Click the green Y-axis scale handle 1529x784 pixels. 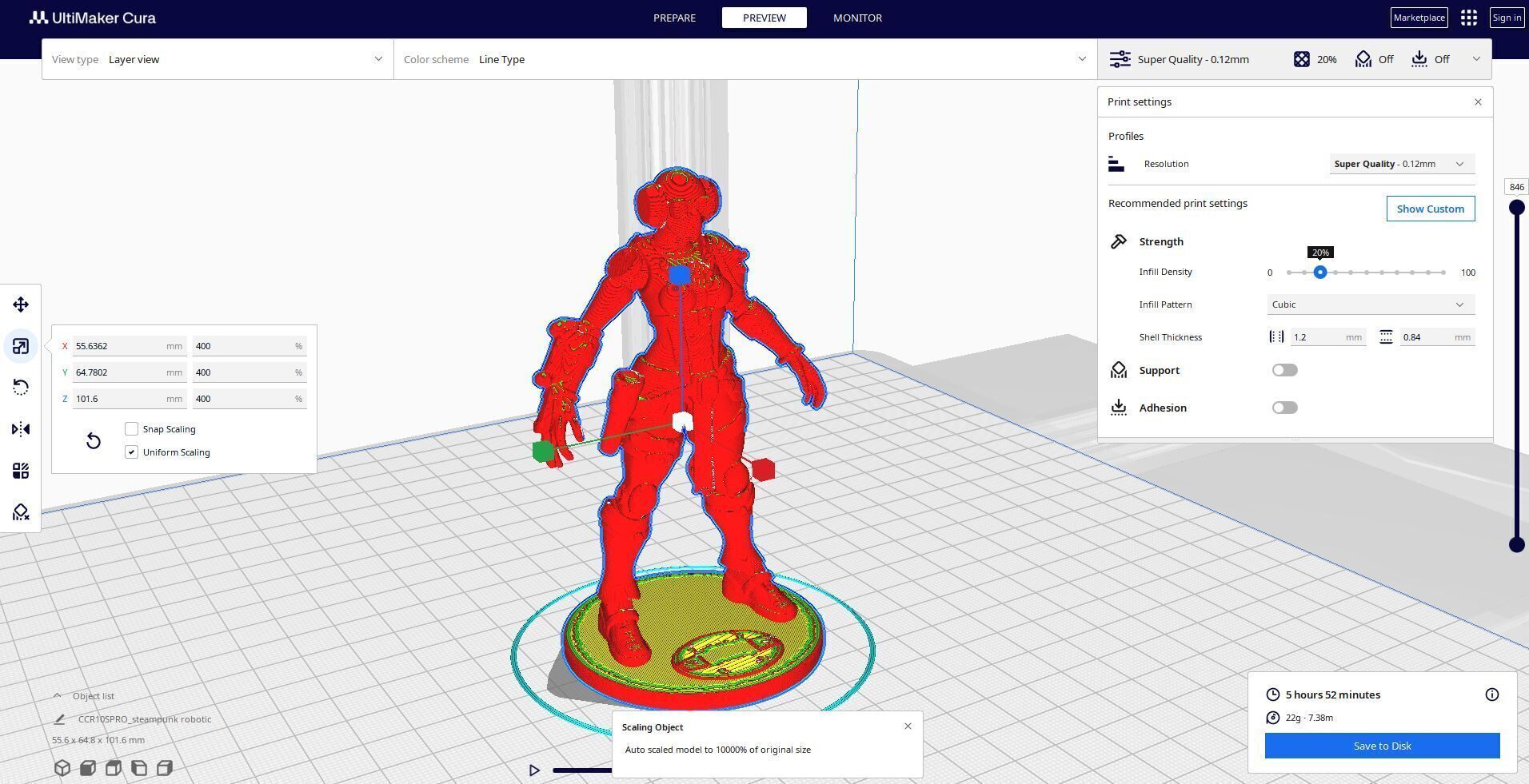[x=543, y=451]
